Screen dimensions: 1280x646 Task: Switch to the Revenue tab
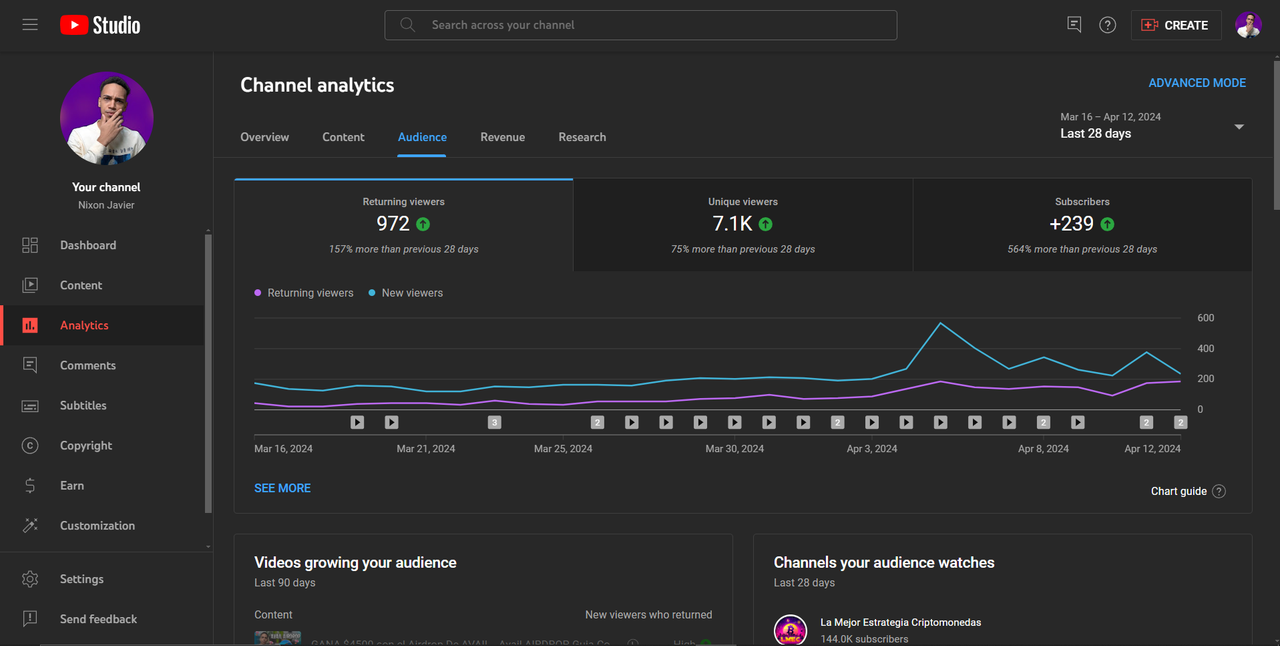click(x=502, y=137)
